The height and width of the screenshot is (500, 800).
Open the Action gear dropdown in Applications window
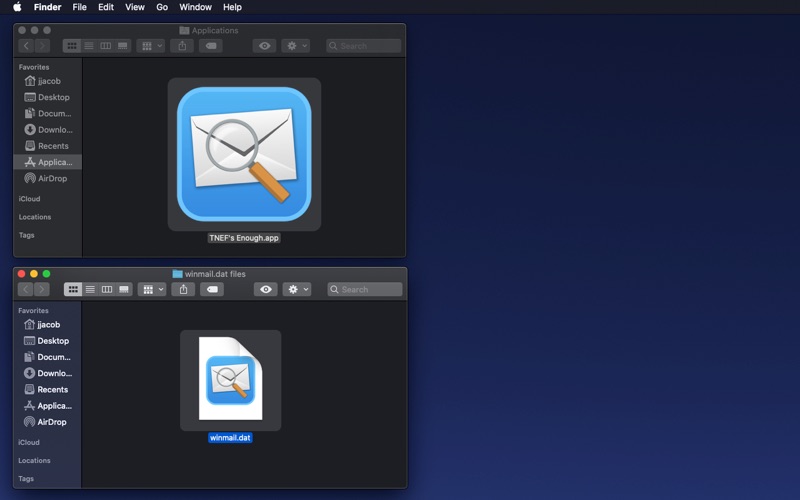coord(295,46)
